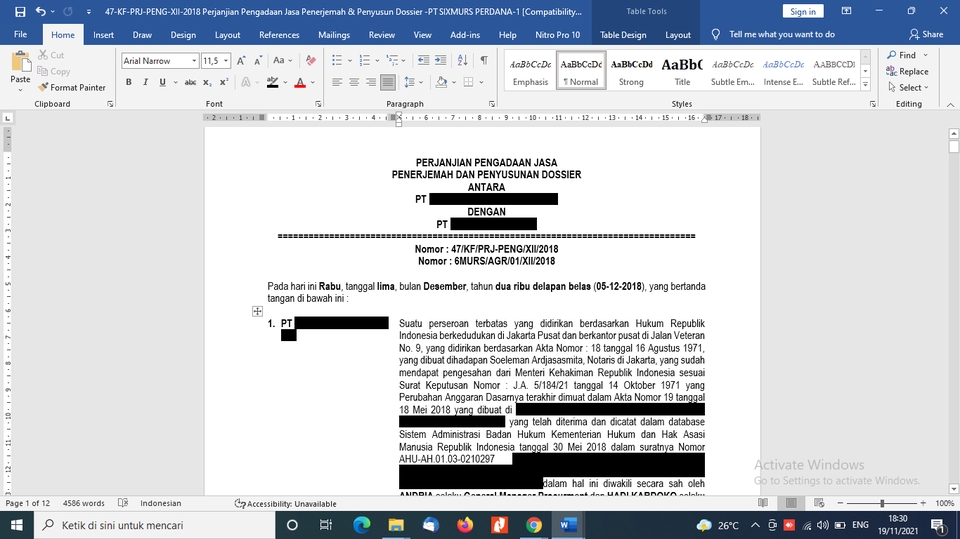Toggle superscript formatting
Image resolution: width=960 pixels, height=539 pixels.
(224, 82)
